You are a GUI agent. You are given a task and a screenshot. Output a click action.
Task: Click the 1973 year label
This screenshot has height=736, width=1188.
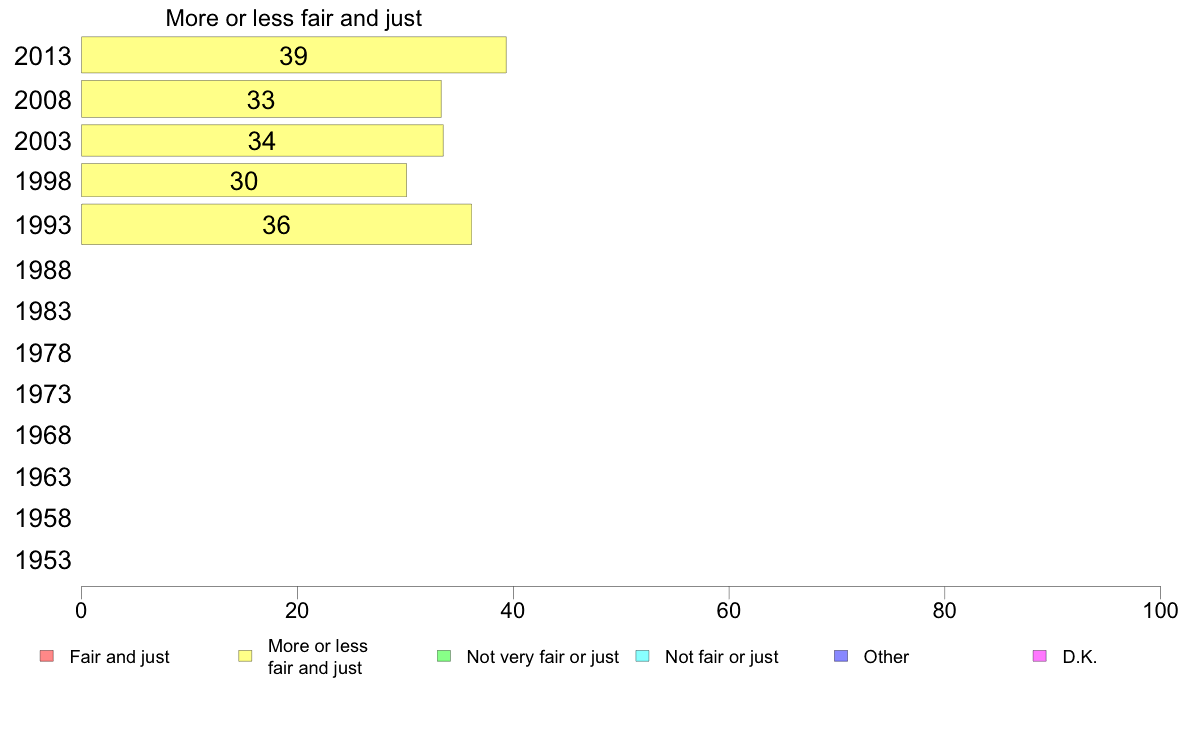[x=43, y=394]
